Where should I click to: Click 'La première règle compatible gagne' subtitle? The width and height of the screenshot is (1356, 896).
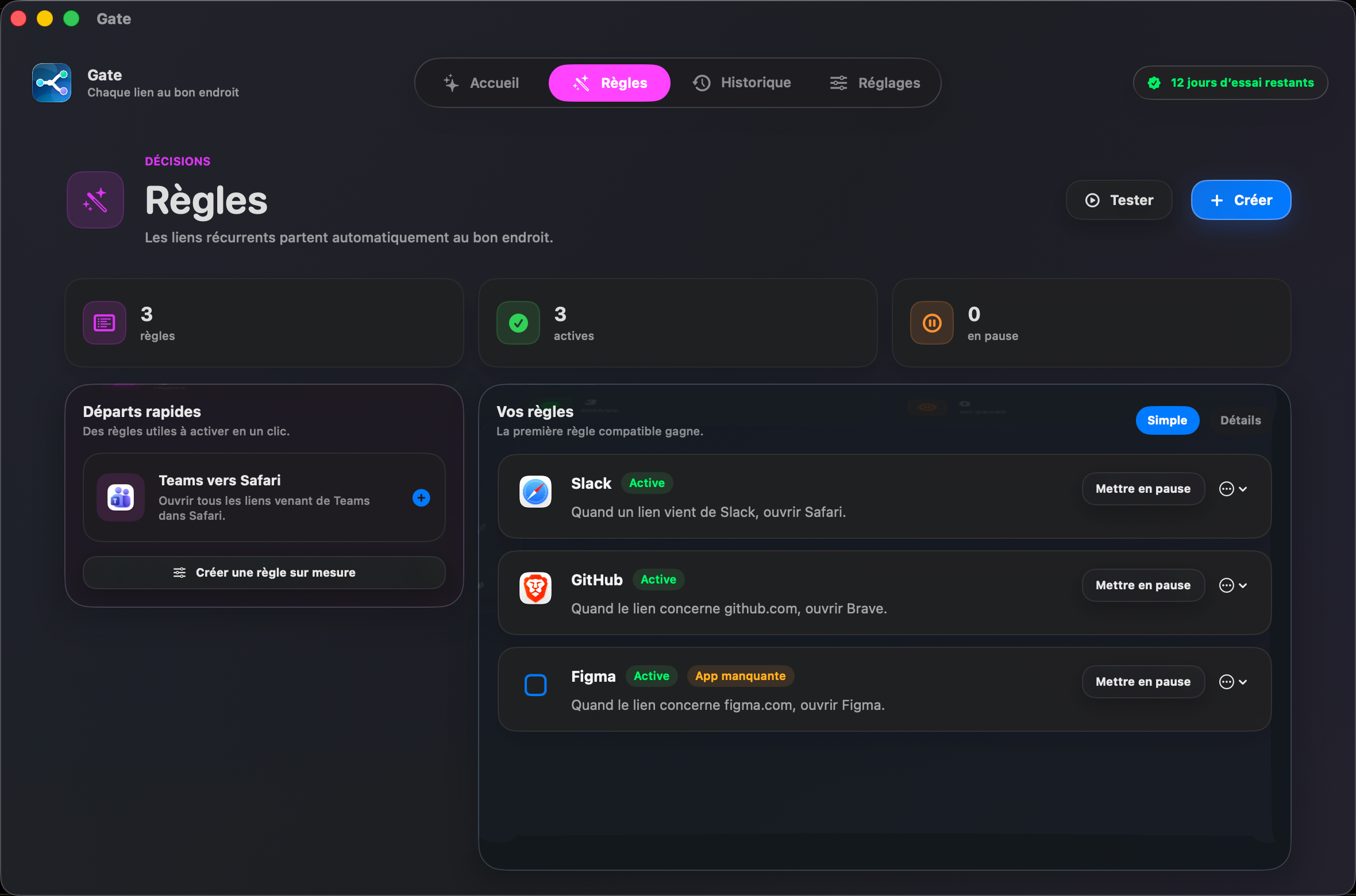coord(600,431)
